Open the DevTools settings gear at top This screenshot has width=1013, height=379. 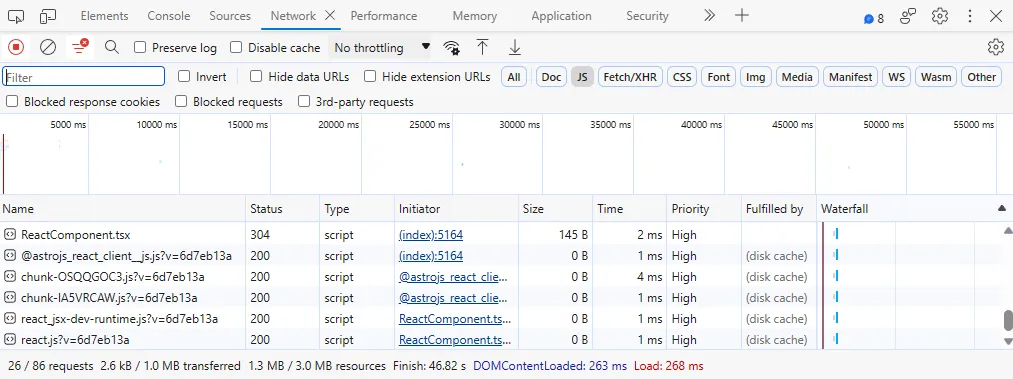point(939,16)
